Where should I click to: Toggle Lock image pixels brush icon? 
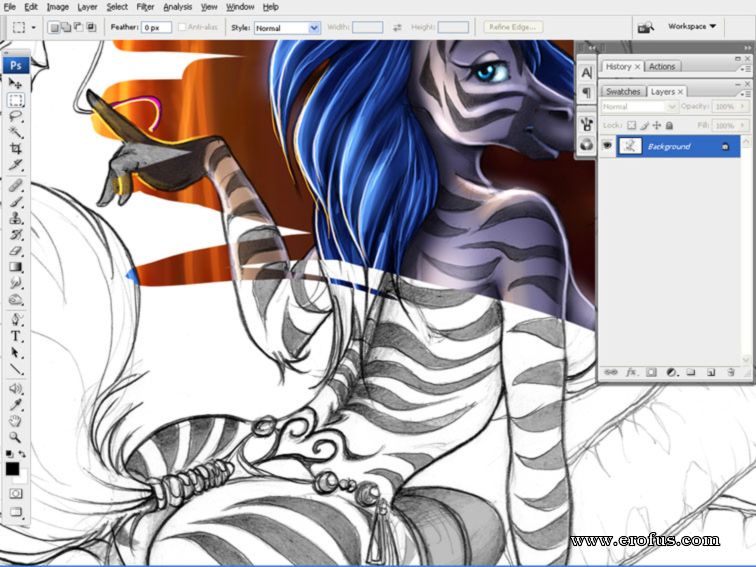(x=644, y=125)
